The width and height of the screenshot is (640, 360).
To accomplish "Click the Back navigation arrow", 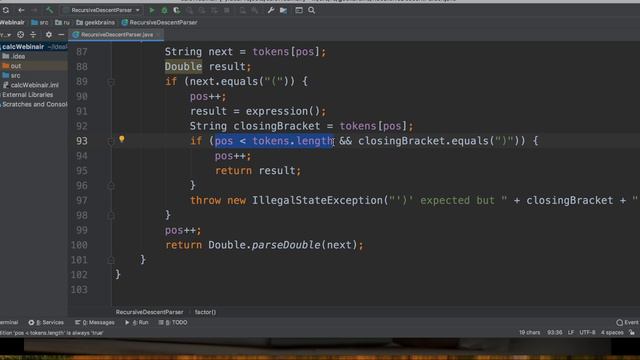I will pyautogui.click(x=21, y=10).
